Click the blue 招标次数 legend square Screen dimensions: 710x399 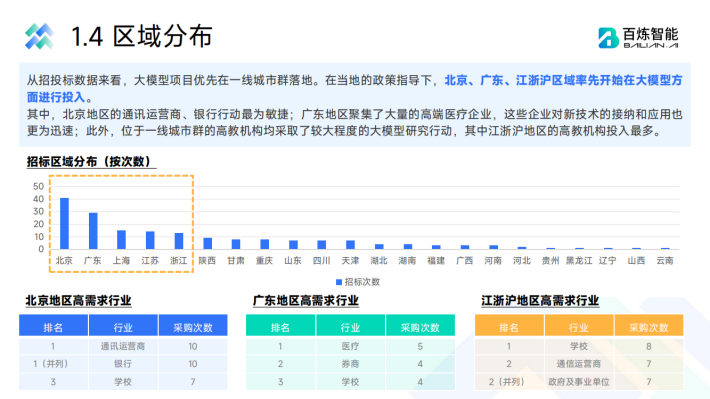339,282
